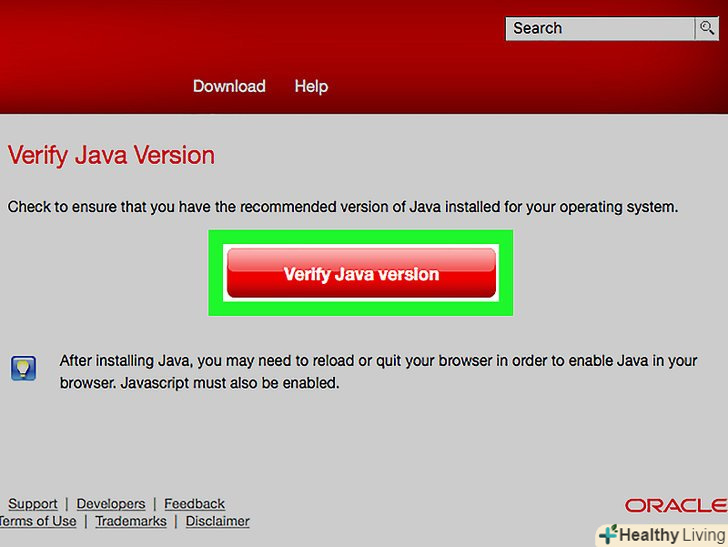Open the Help menu
728x547 pixels.
tap(311, 86)
